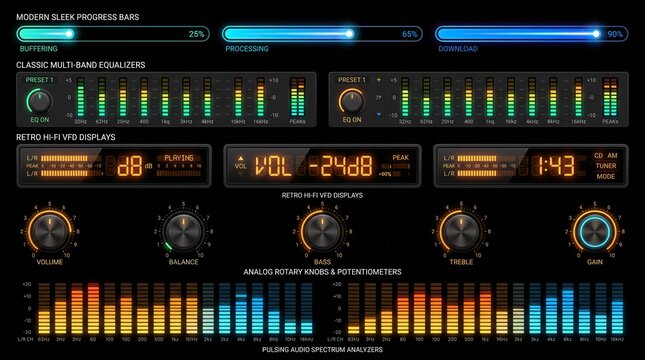645x360 pixels.
Task: Click the 6kz bar in the right spectrum analyzer
Action: (x=568, y=309)
